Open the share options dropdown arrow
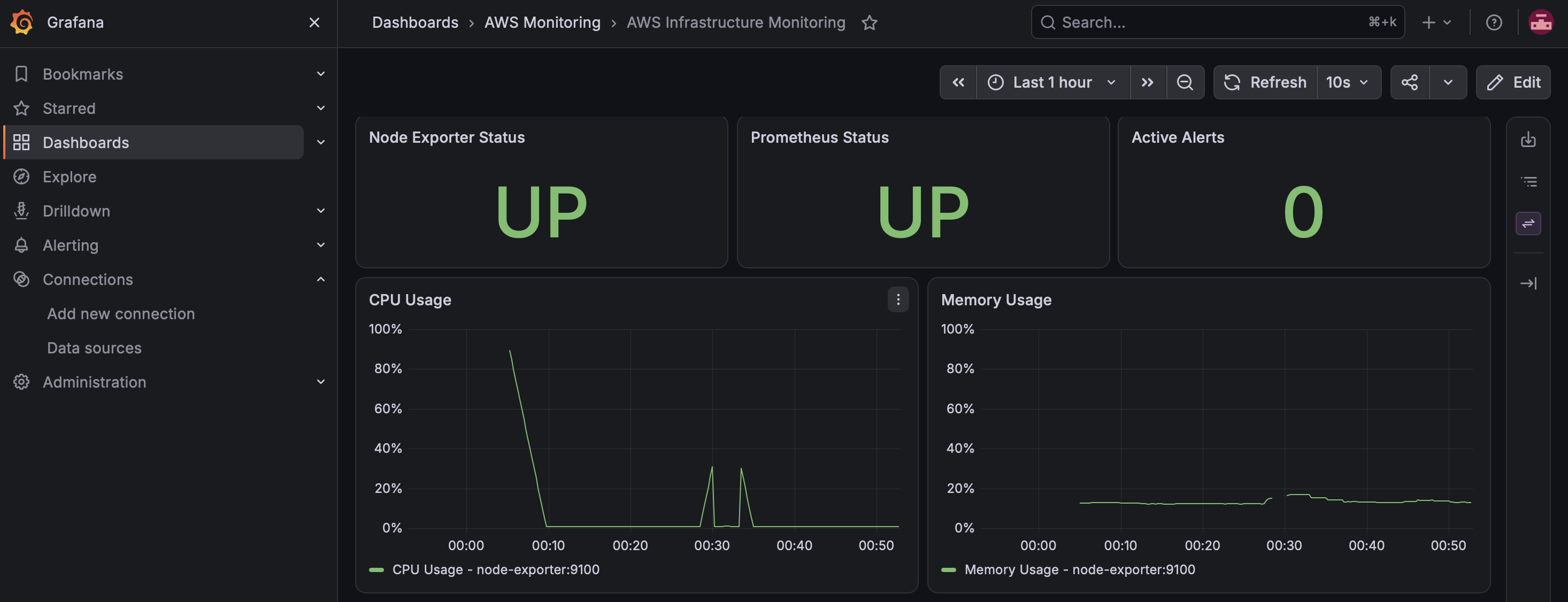Image resolution: width=1568 pixels, height=602 pixels. (x=1448, y=82)
